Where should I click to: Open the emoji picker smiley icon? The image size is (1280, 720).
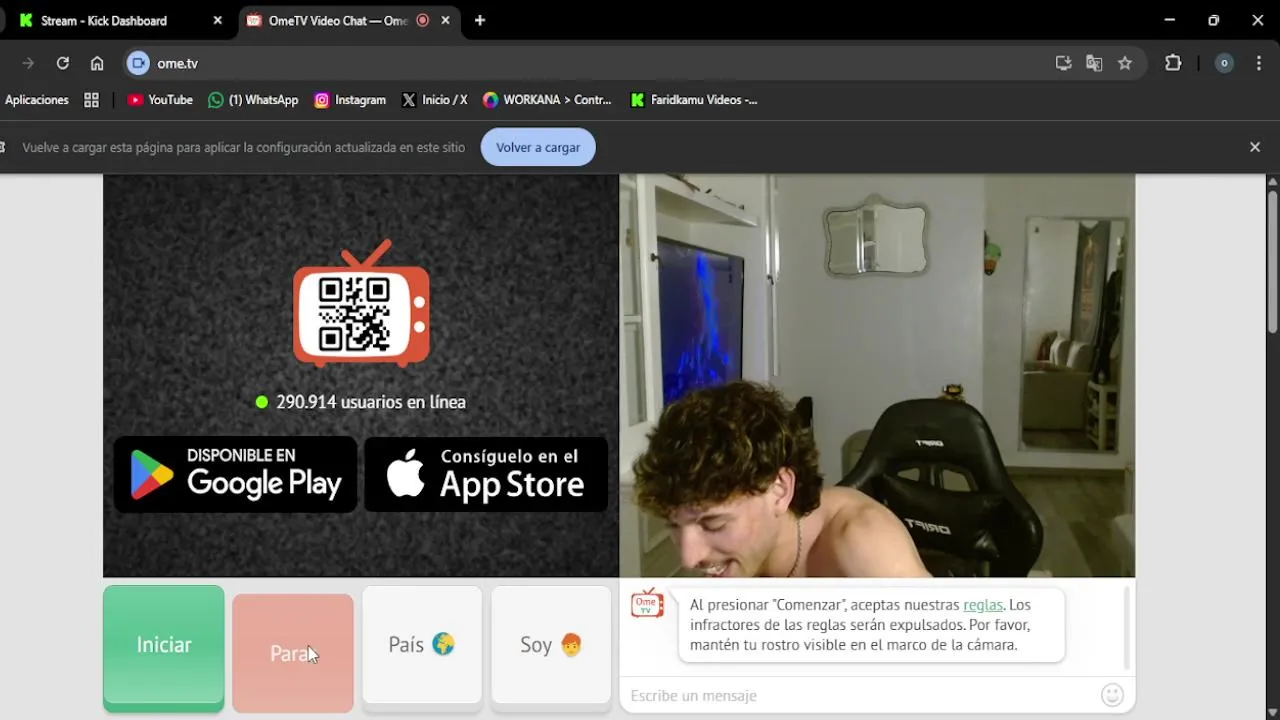point(1112,695)
